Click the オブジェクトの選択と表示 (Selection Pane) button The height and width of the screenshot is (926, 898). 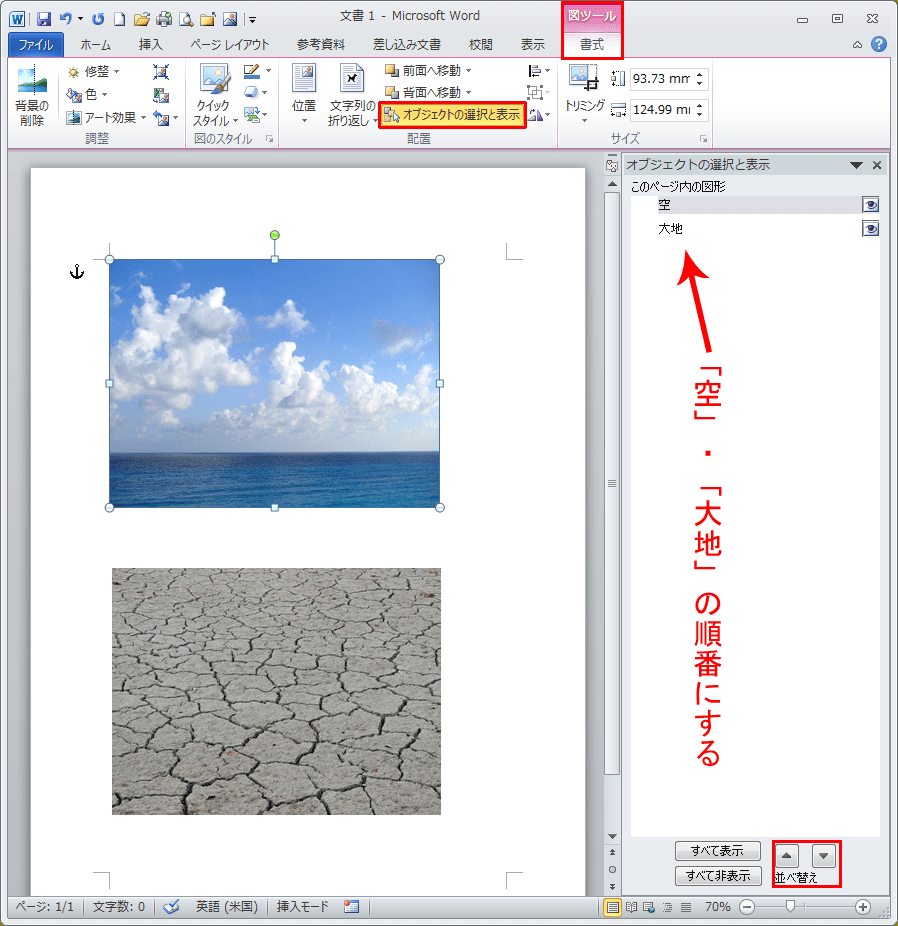(x=453, y=114)
